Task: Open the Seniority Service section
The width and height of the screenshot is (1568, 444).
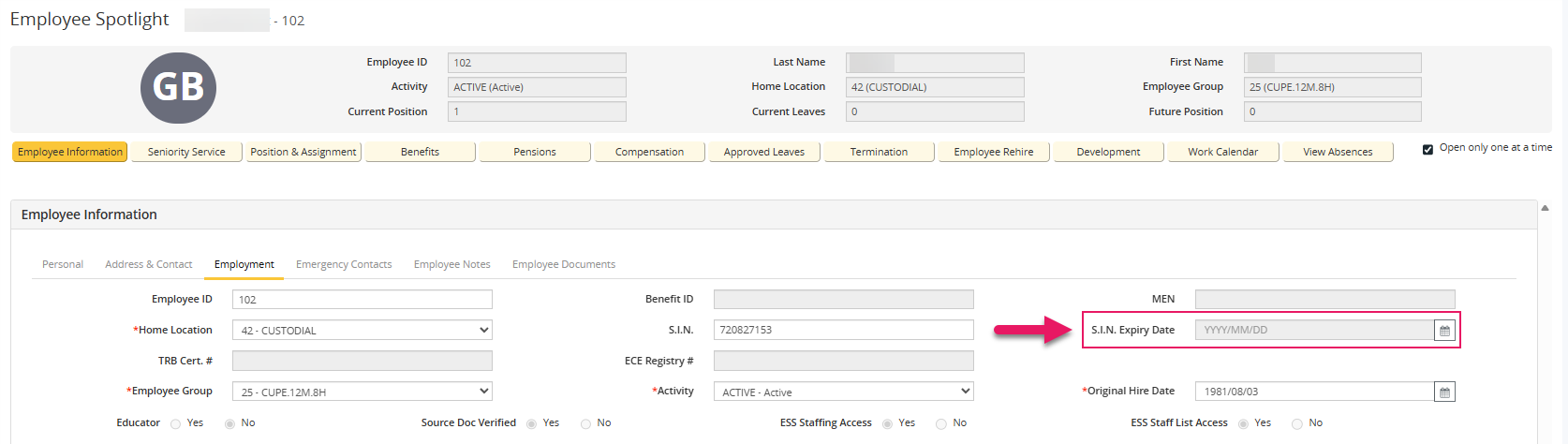Action: click(186, 152)
